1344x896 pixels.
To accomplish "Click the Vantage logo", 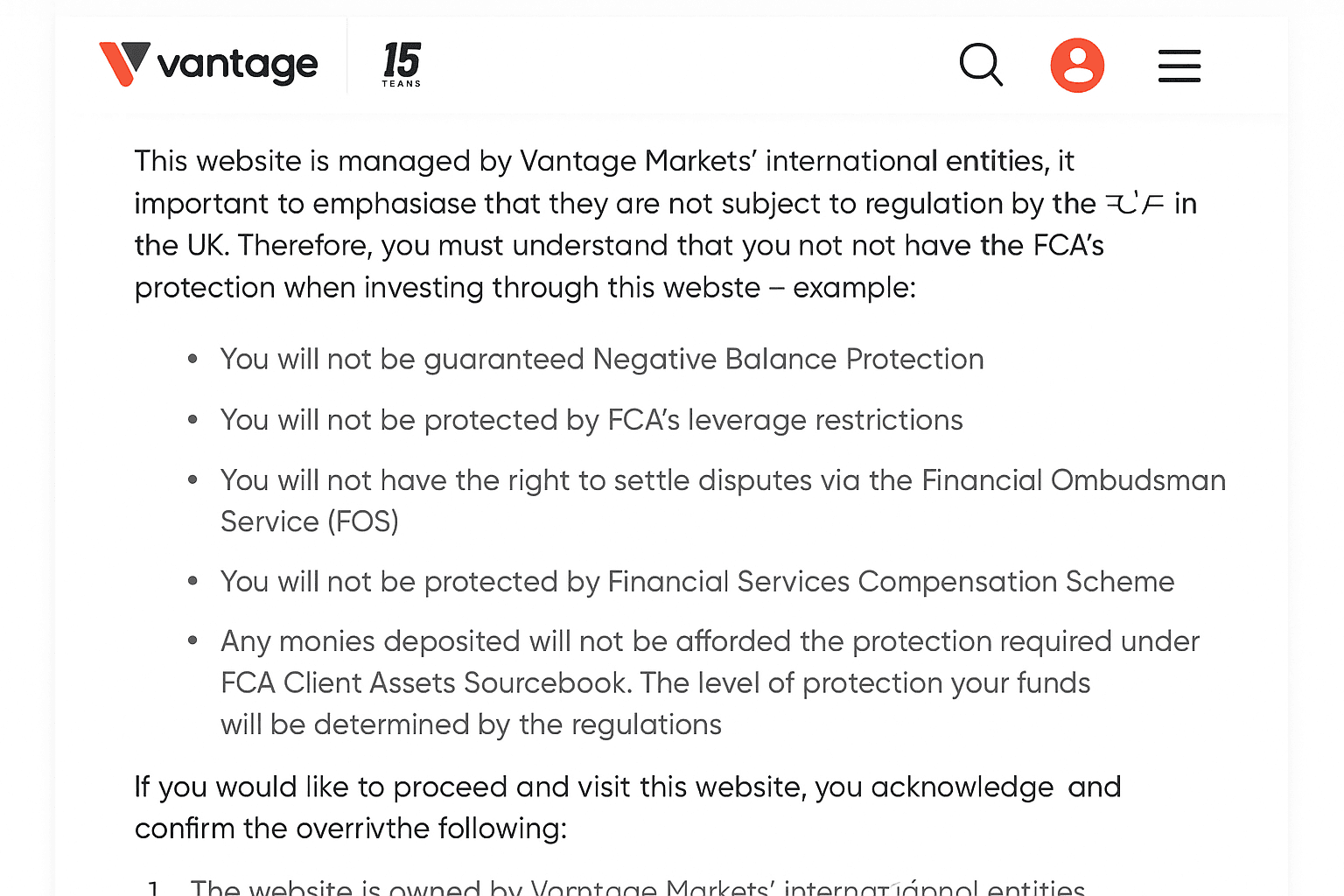I will coord(208,64).
